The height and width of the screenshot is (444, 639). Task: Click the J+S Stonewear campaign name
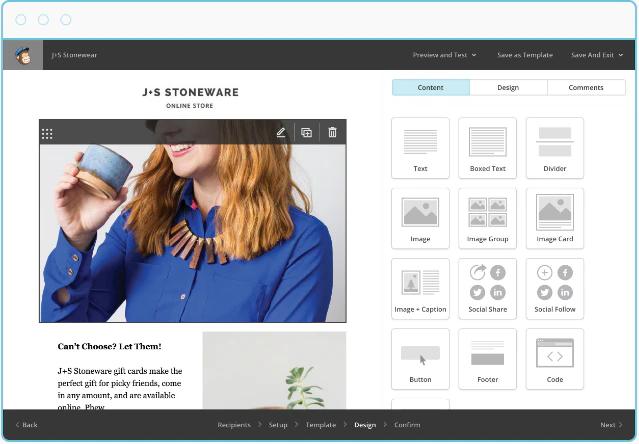point(74,55)
